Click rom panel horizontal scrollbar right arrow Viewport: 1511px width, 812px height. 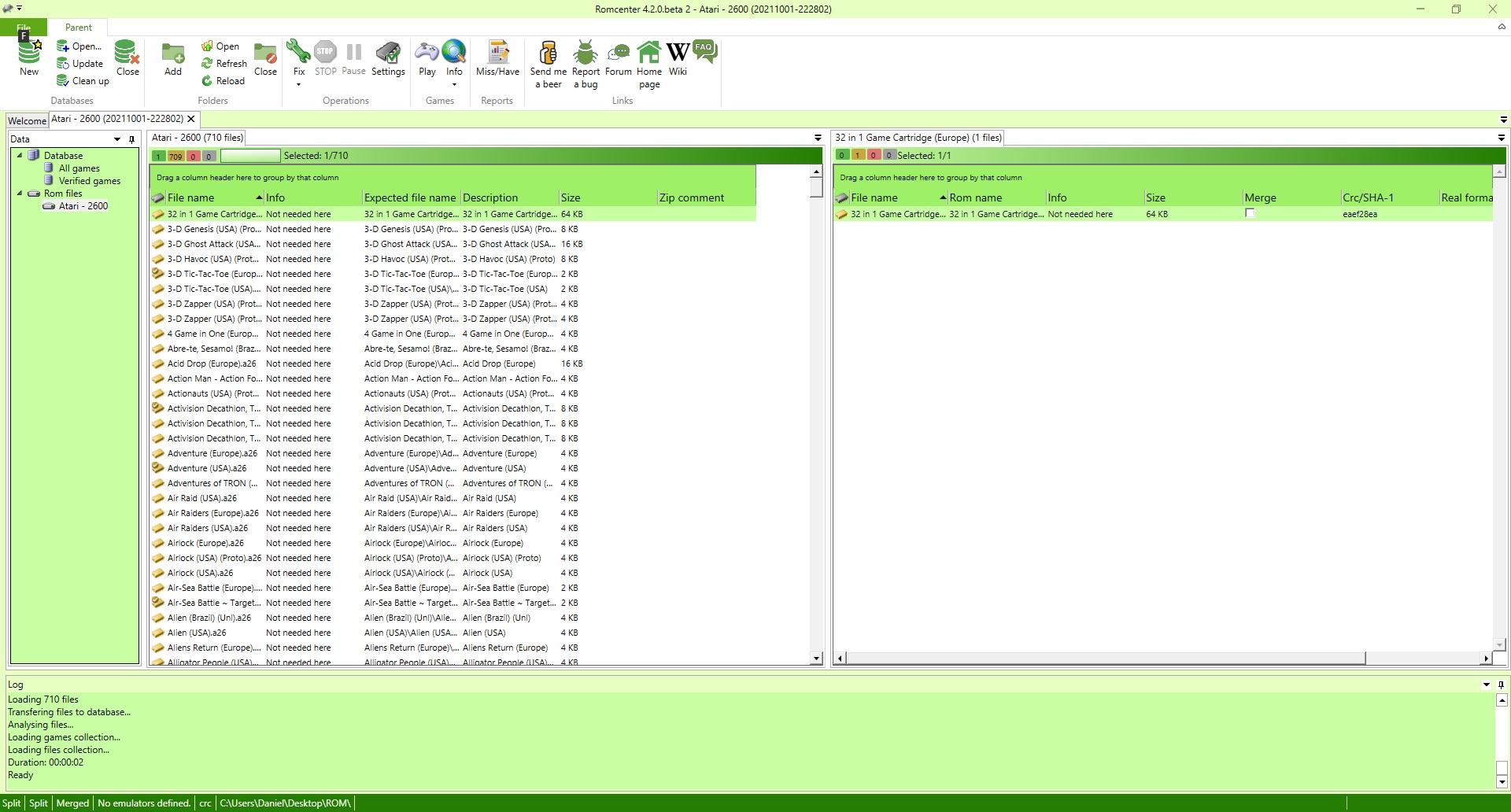(1486, 659)
